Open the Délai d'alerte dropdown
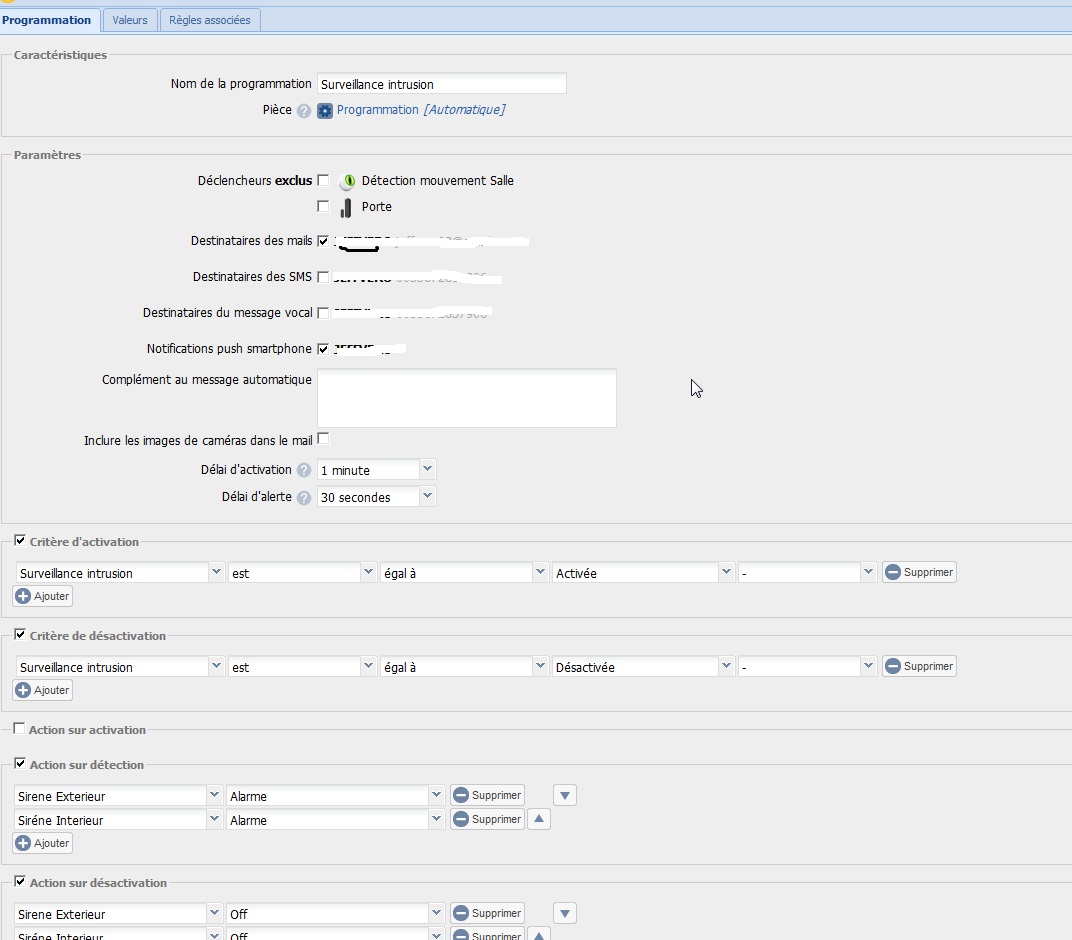This screenshot has width=1072, height=940. click(427, 496)
